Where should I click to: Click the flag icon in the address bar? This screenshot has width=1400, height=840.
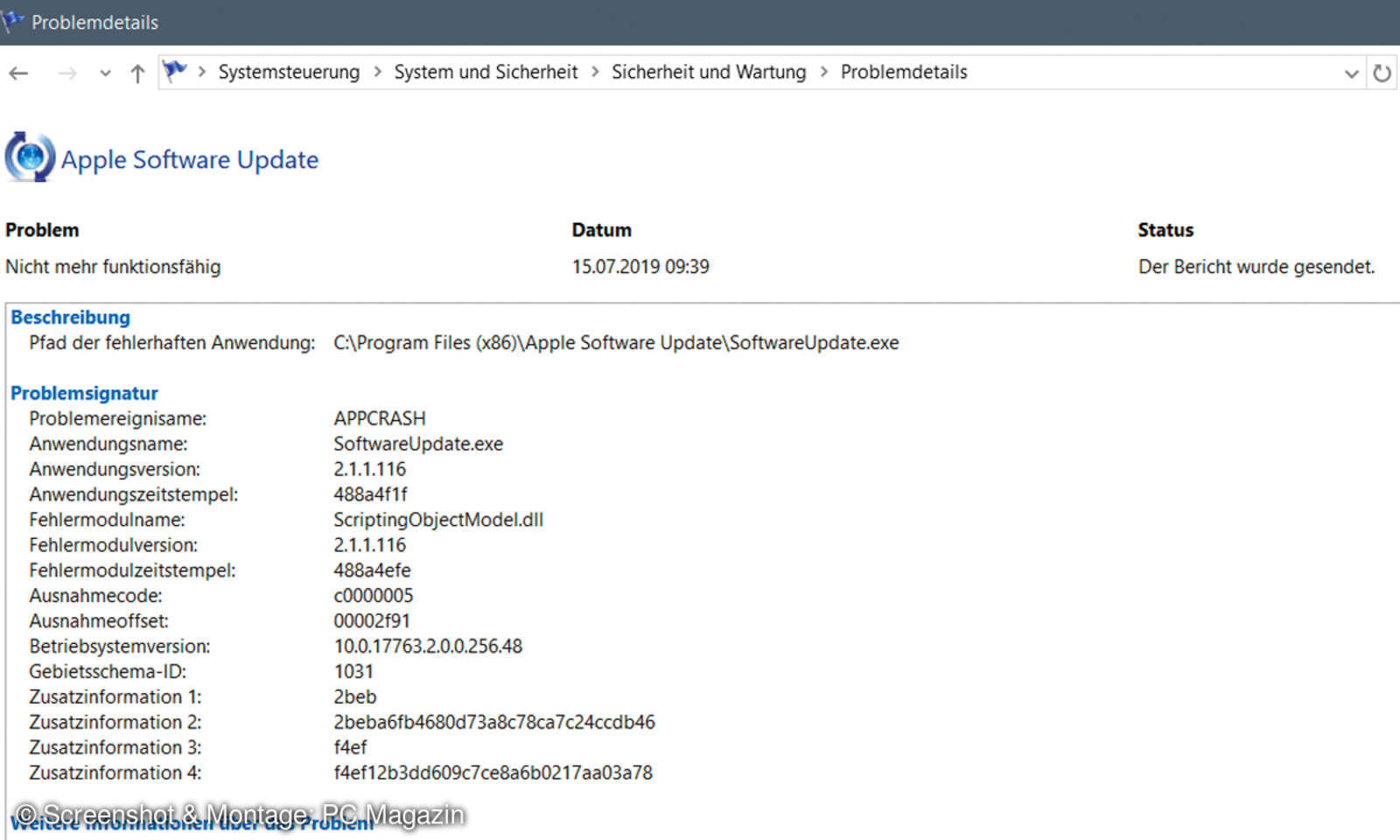pyautogui.click(x=175, y=71)
